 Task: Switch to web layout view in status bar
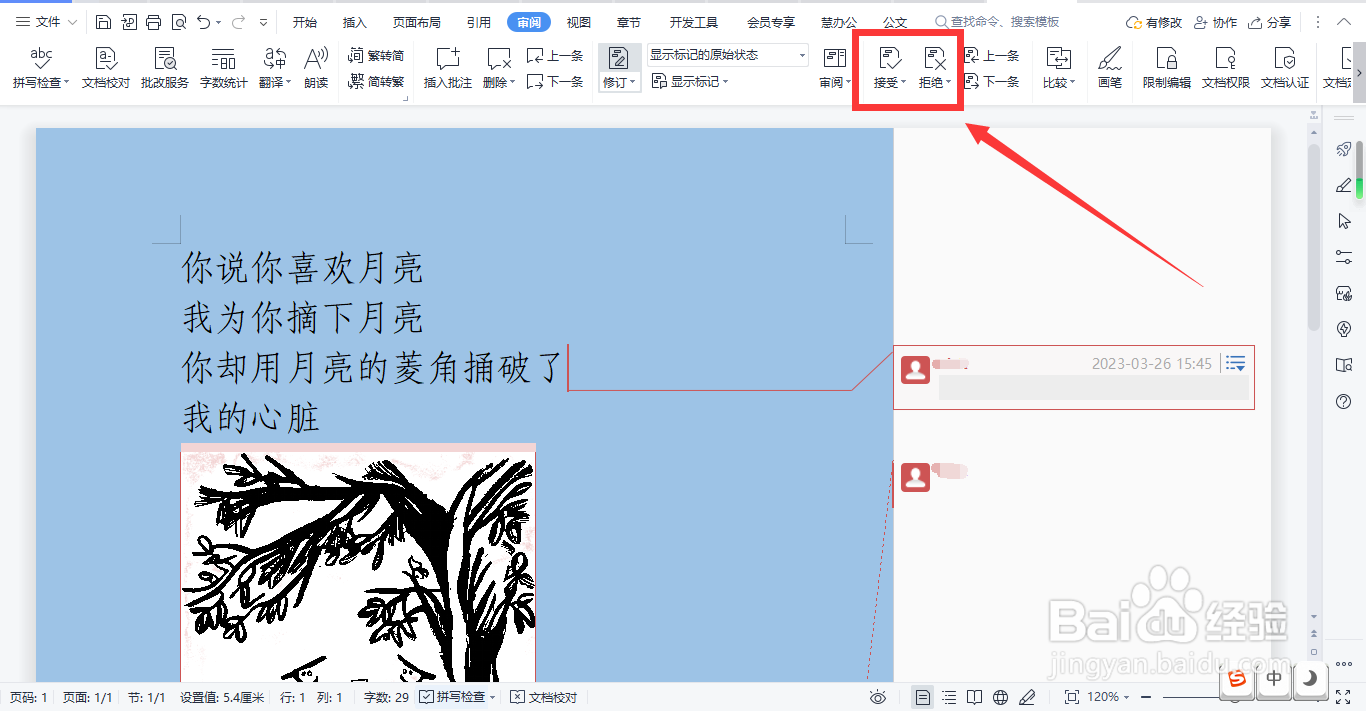[1001, 697]
